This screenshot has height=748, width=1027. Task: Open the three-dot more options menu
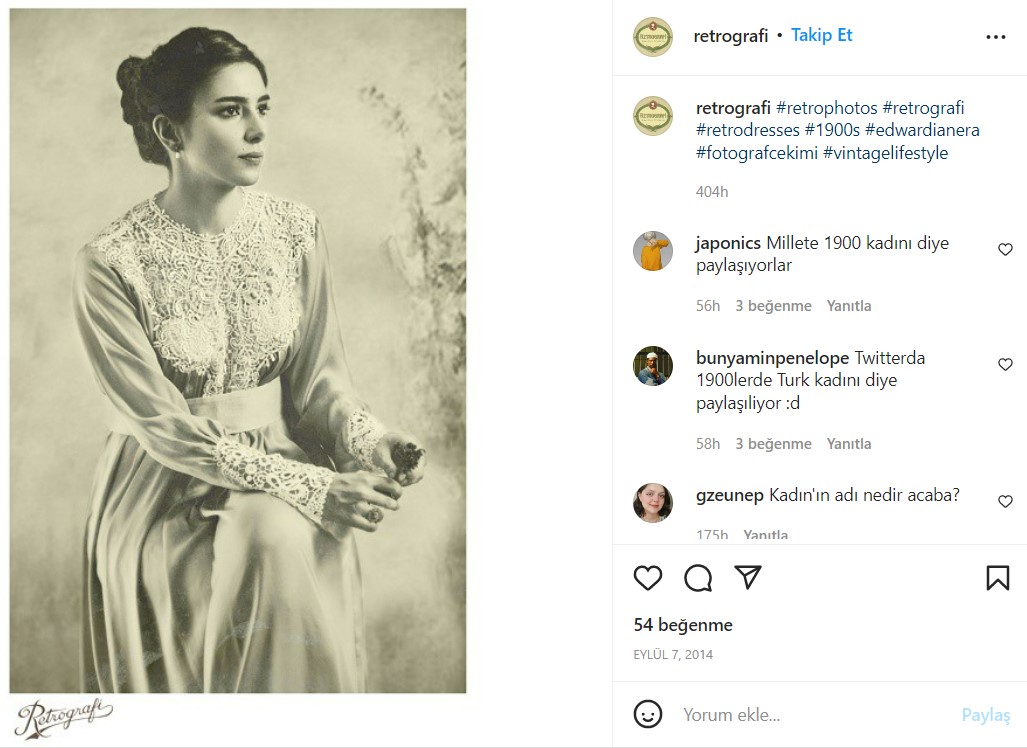[x=995, y=37]
